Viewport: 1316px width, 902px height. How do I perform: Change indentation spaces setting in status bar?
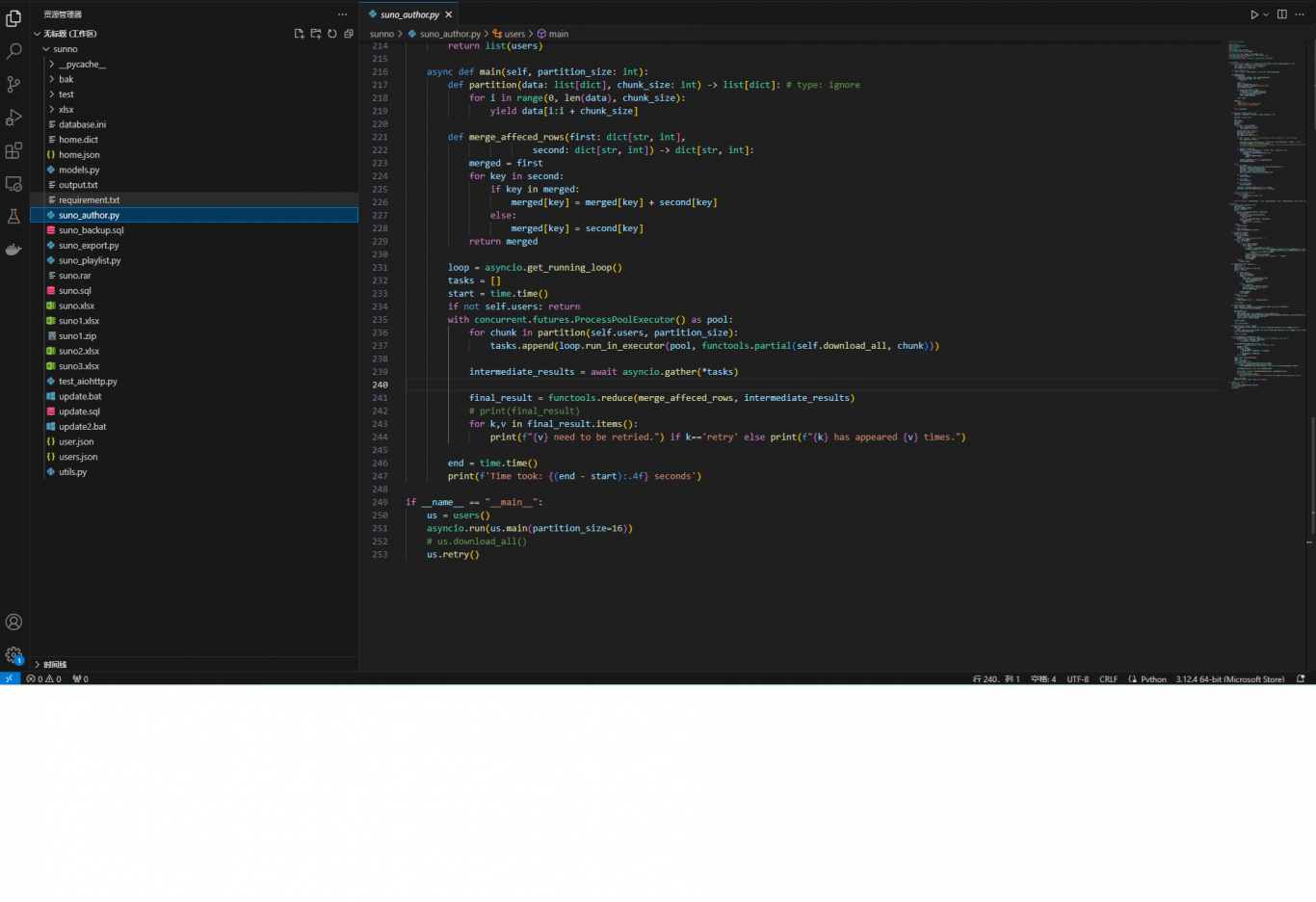pos(1043,678)
